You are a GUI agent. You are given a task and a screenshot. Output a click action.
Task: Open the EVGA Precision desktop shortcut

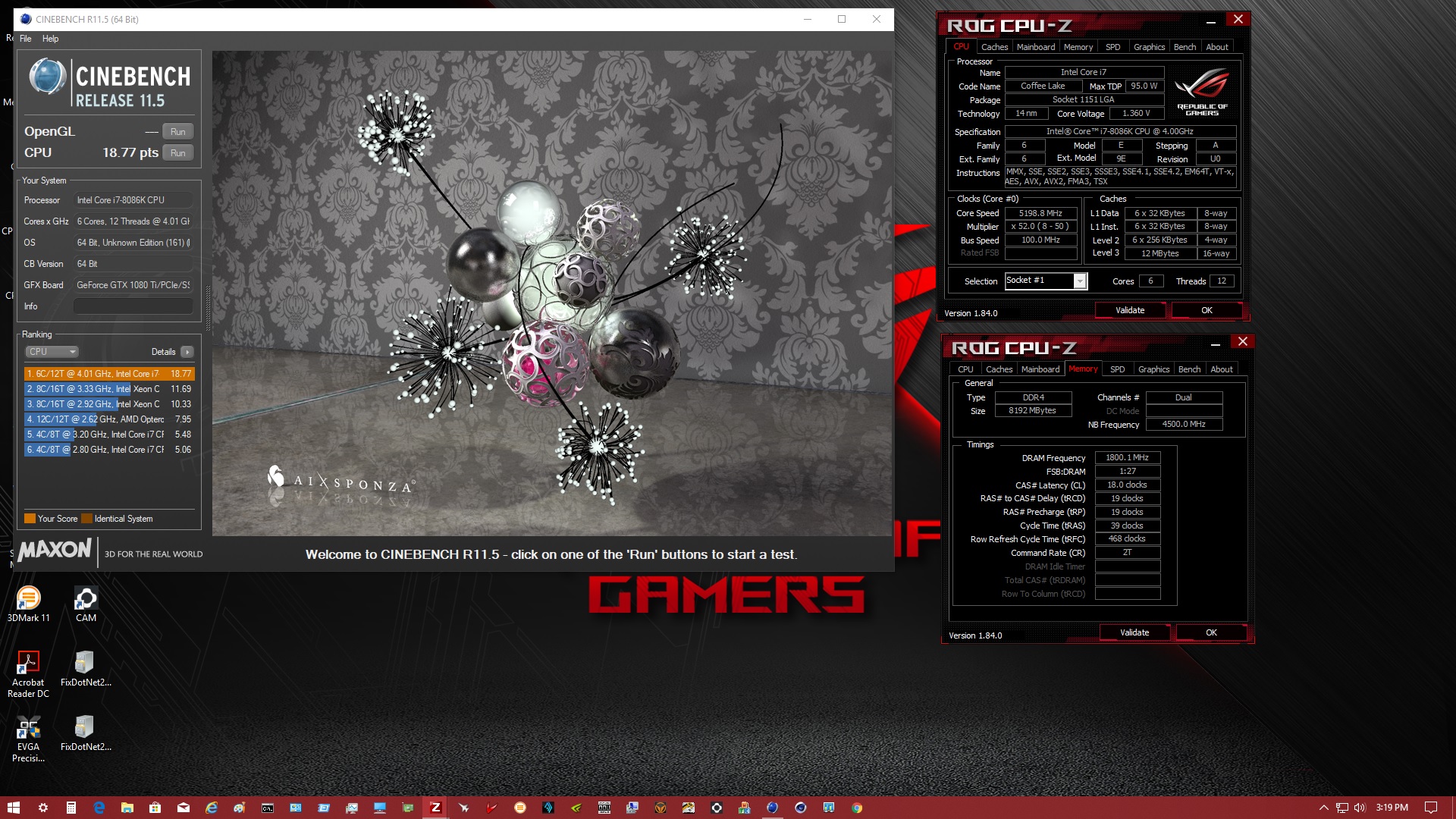[x=28, y=739]
